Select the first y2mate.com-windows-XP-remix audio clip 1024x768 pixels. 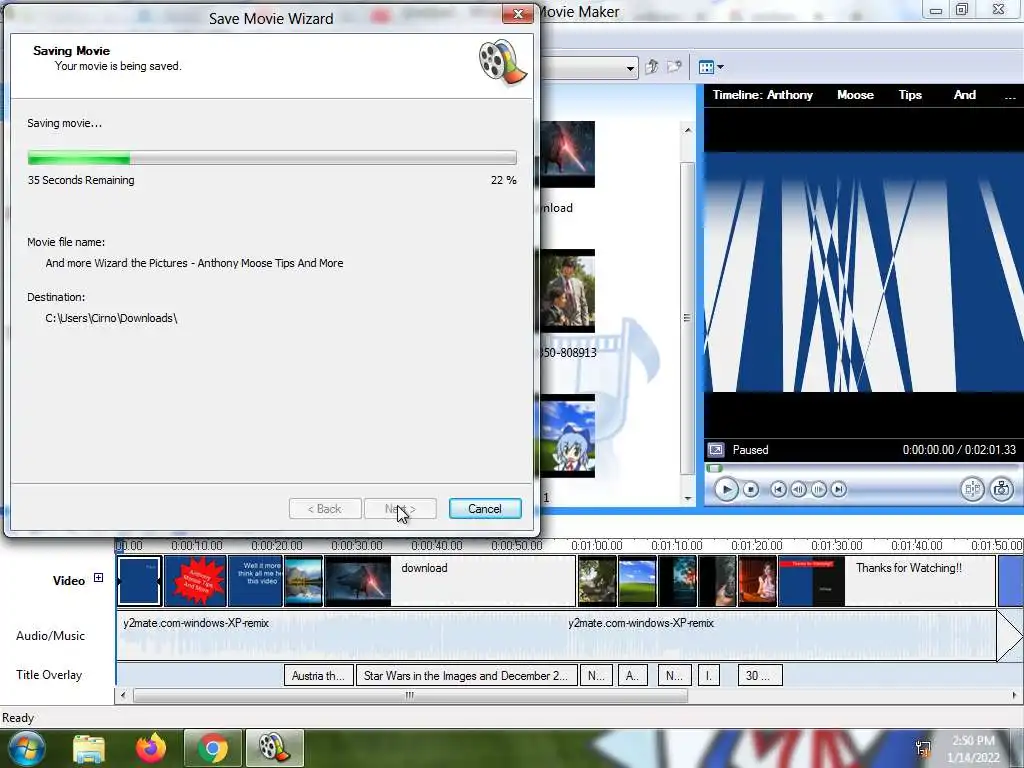(x=340, y=635)
